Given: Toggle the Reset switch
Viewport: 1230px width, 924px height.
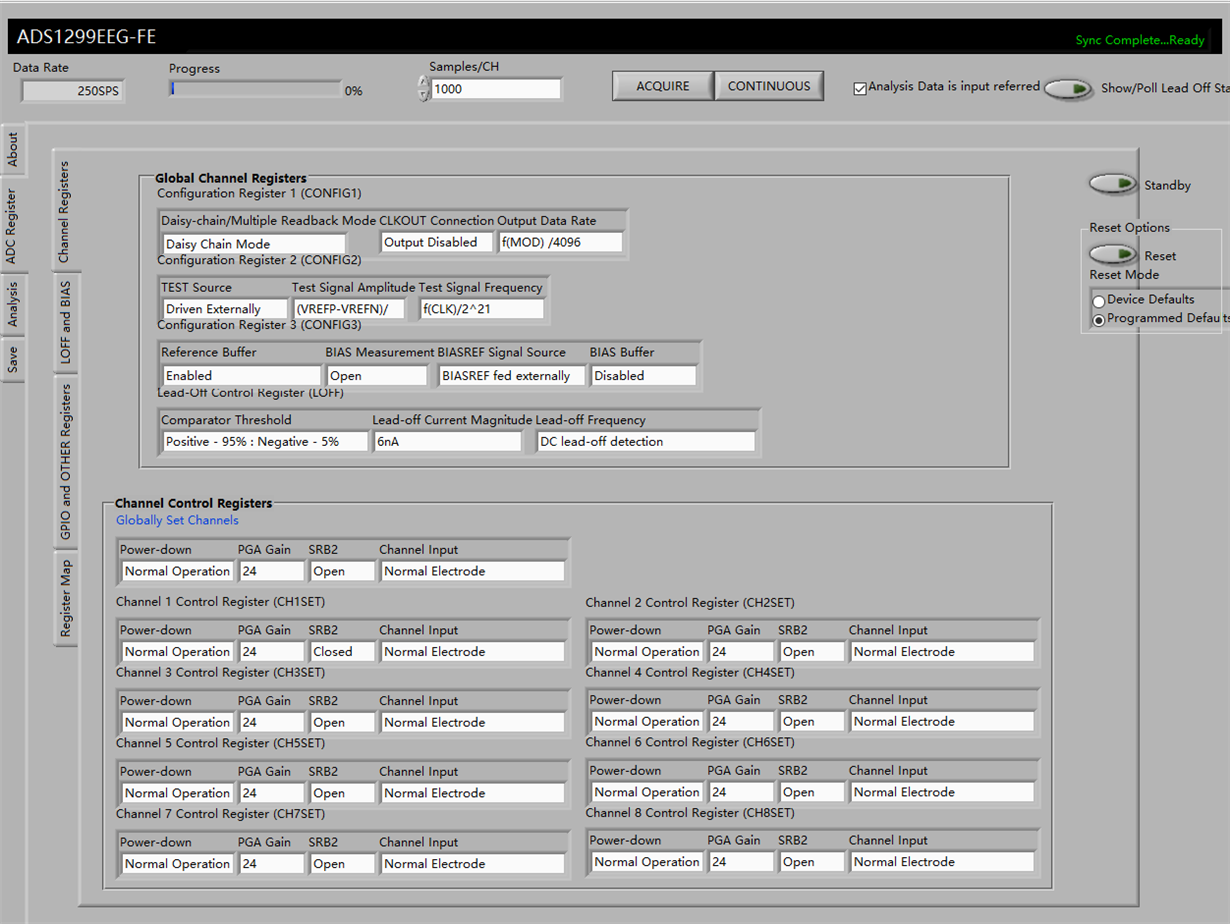Looking at the screenshot, I should click(1114, 255).
